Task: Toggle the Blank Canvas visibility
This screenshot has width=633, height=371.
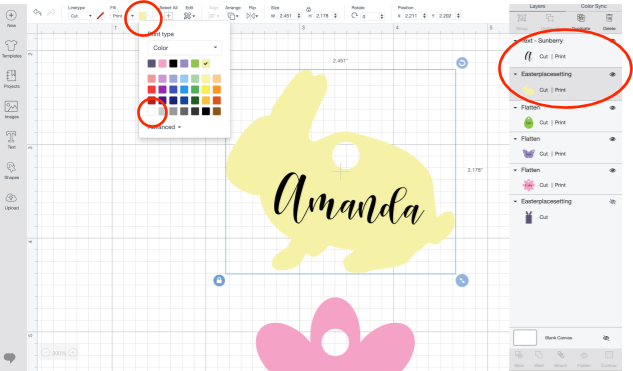Action: tap(606, 338)
